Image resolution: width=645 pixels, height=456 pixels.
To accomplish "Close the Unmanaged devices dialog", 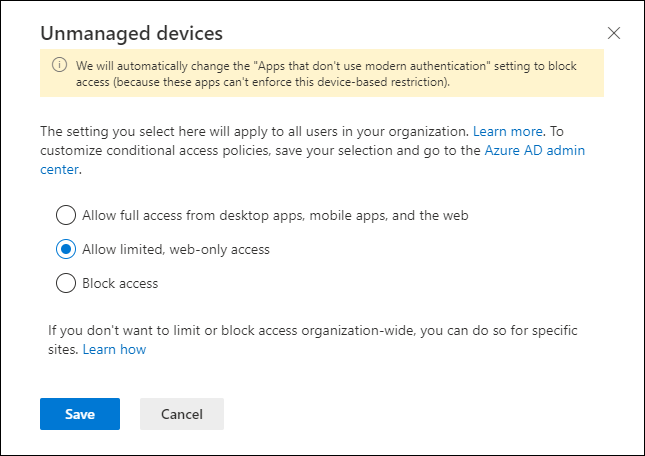I will [614, 33].
